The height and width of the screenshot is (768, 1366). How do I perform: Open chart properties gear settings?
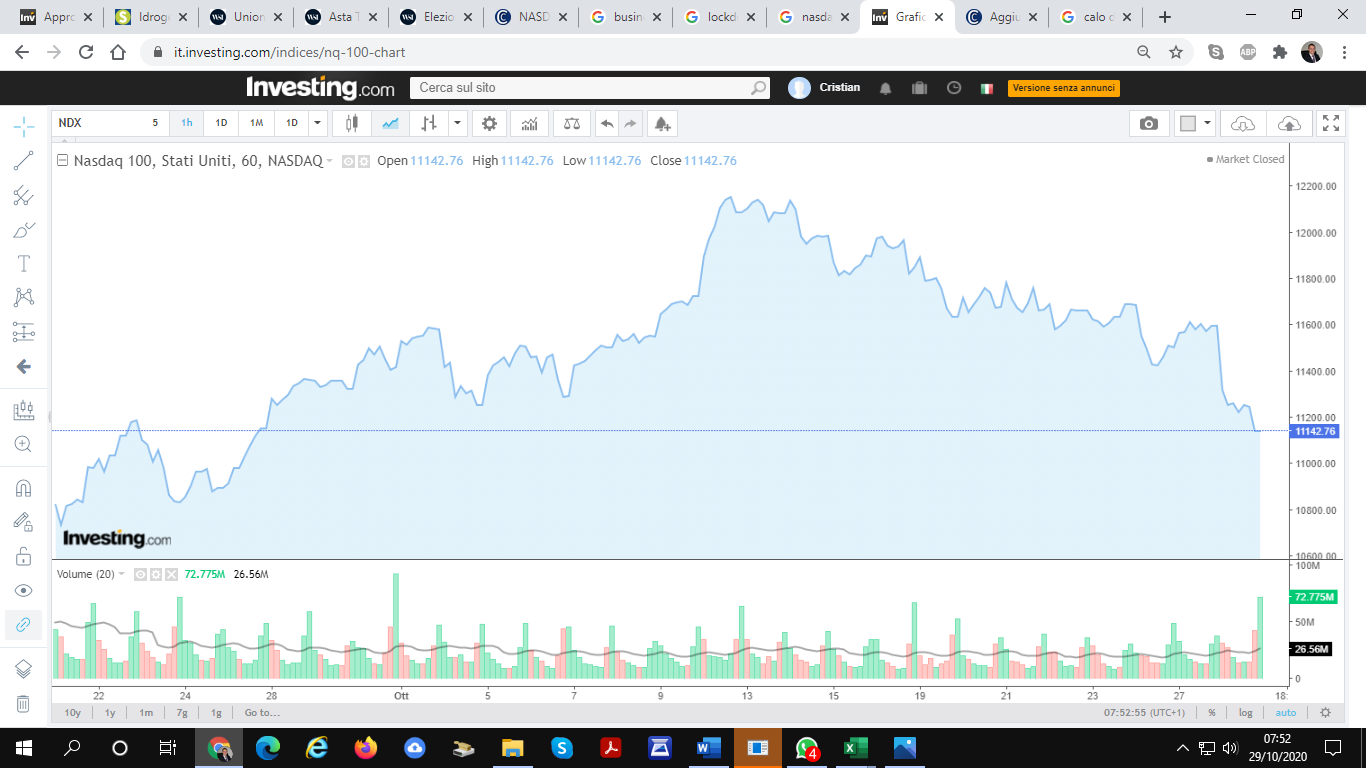tap(489, 123)
